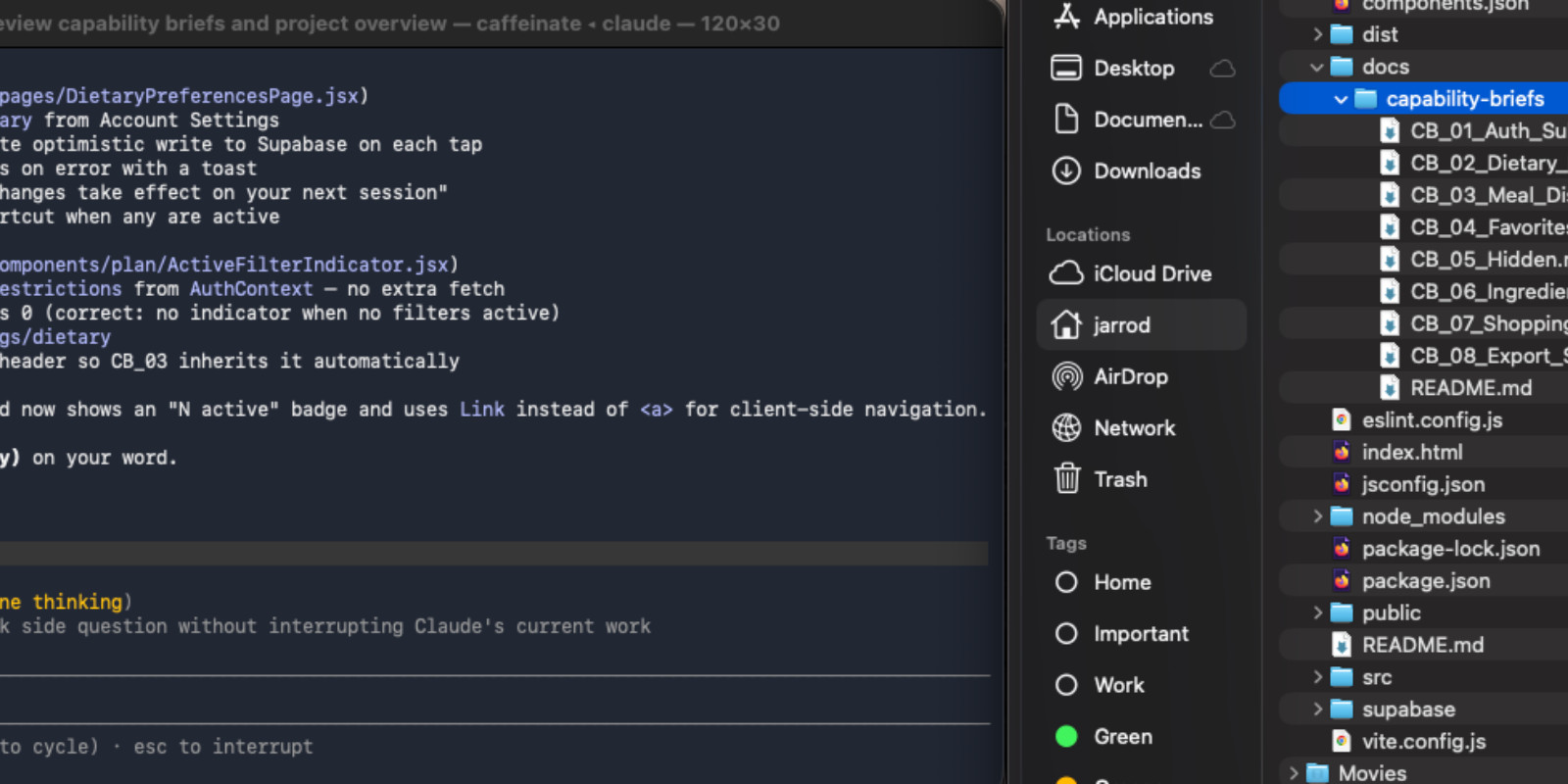Select index.html file
Image resolution: width=1568 pixels, height=784 pixels.
(1397, 452)
